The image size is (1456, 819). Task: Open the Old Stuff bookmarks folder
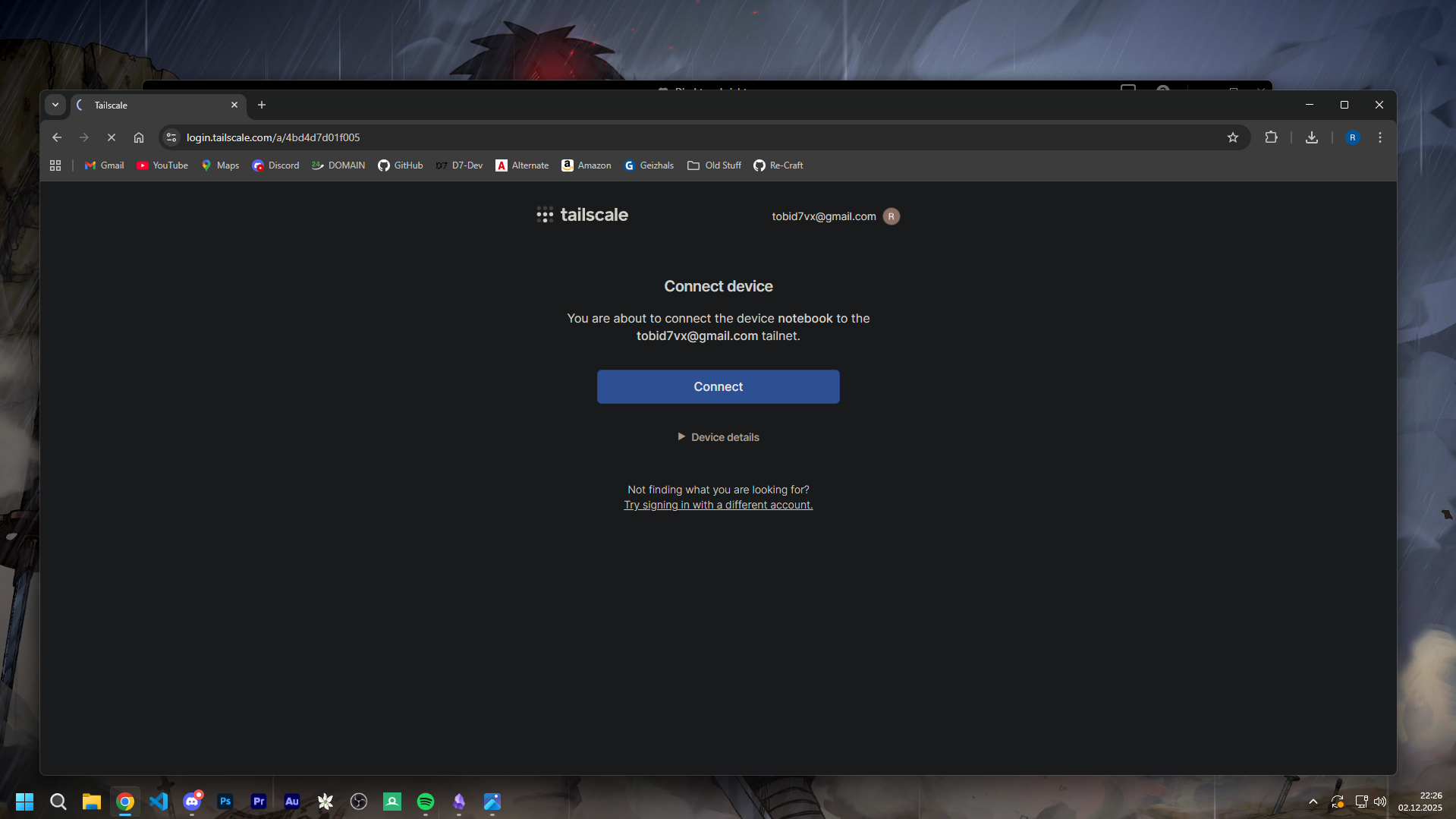(714, 165)
